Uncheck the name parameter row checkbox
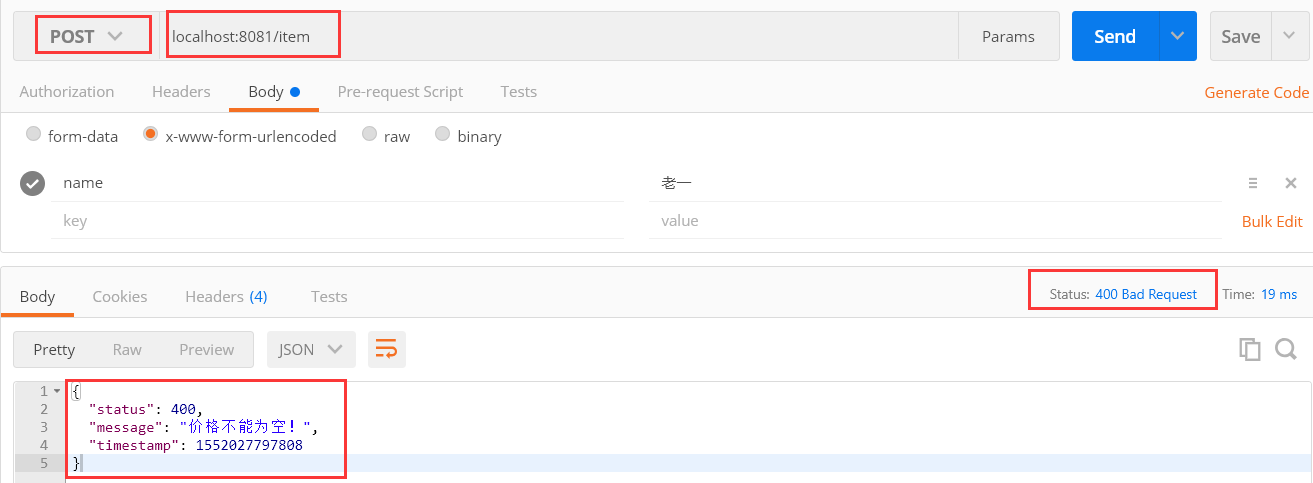This screenshot has width=1313, height=483. 33,183
